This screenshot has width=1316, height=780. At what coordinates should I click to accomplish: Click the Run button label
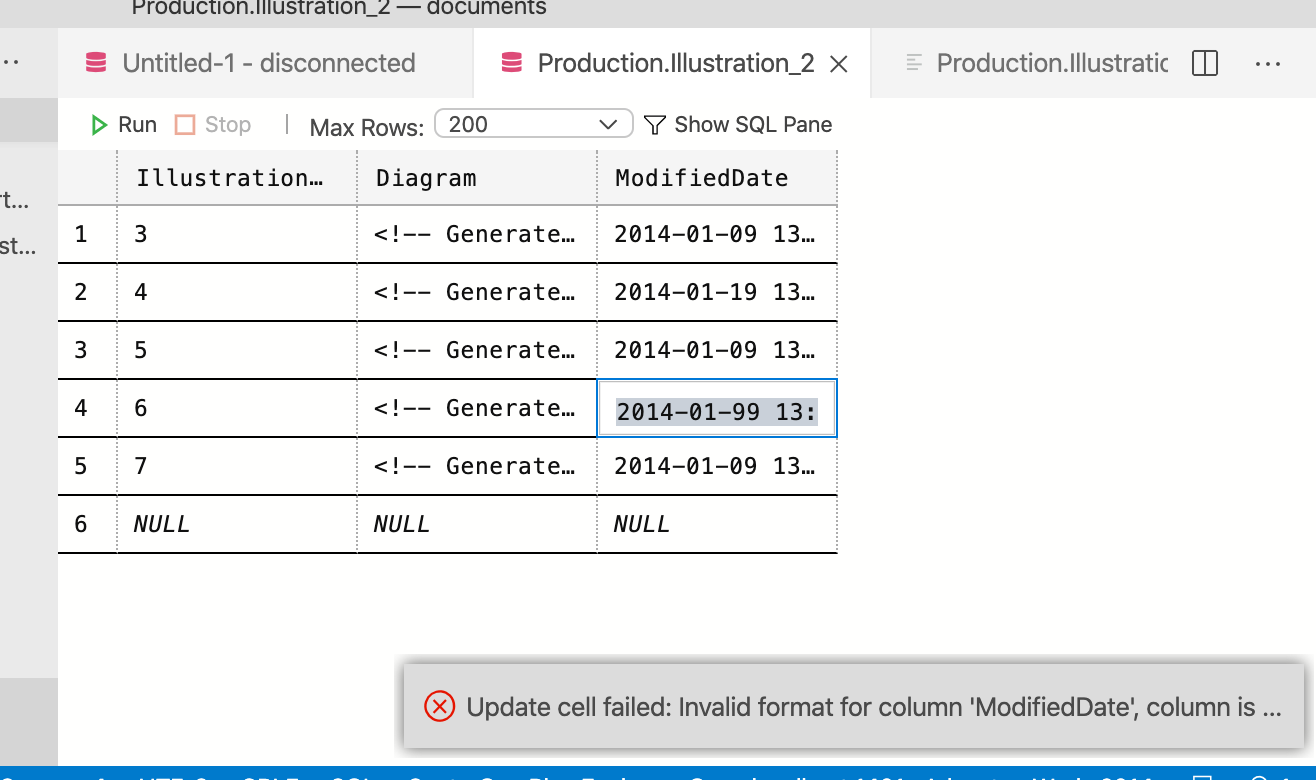coord(137,125)
